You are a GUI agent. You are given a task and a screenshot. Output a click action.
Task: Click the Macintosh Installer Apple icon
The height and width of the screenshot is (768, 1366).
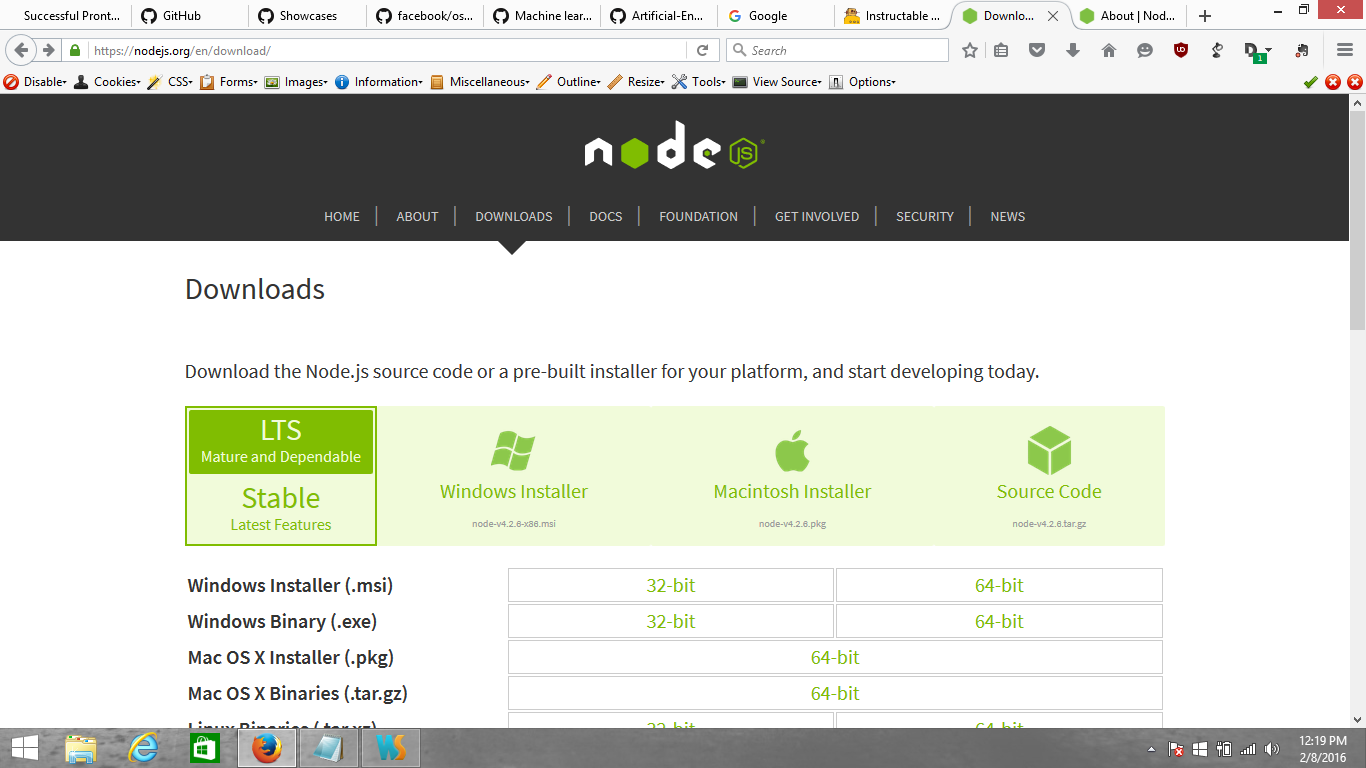tap(792, 450)
